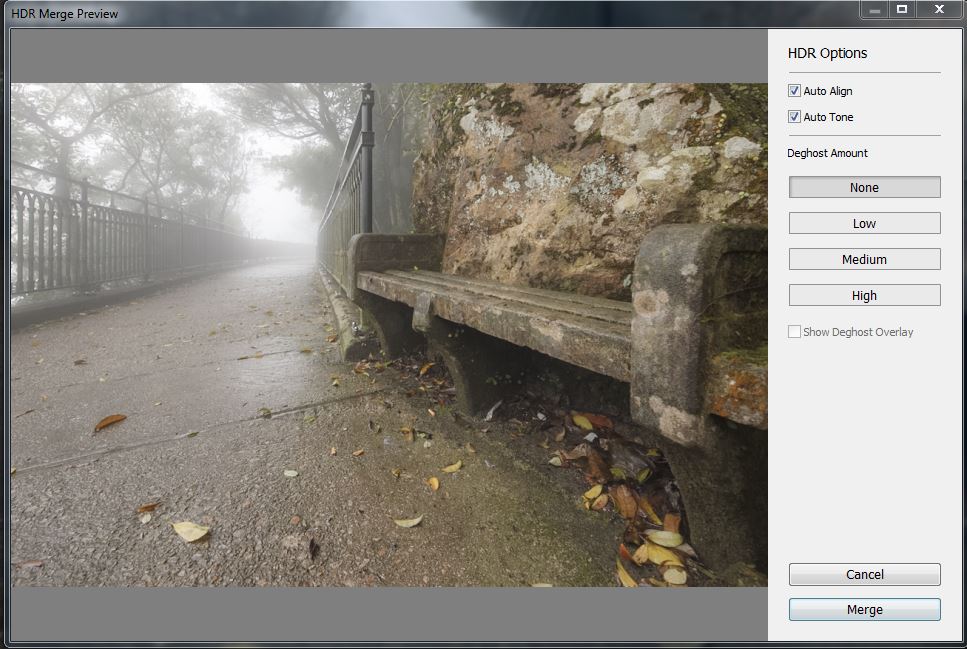Minimize the HDR Merge Preview window
Image resolution: width=967 pixels, height=649 pixels.
(874, 10)
